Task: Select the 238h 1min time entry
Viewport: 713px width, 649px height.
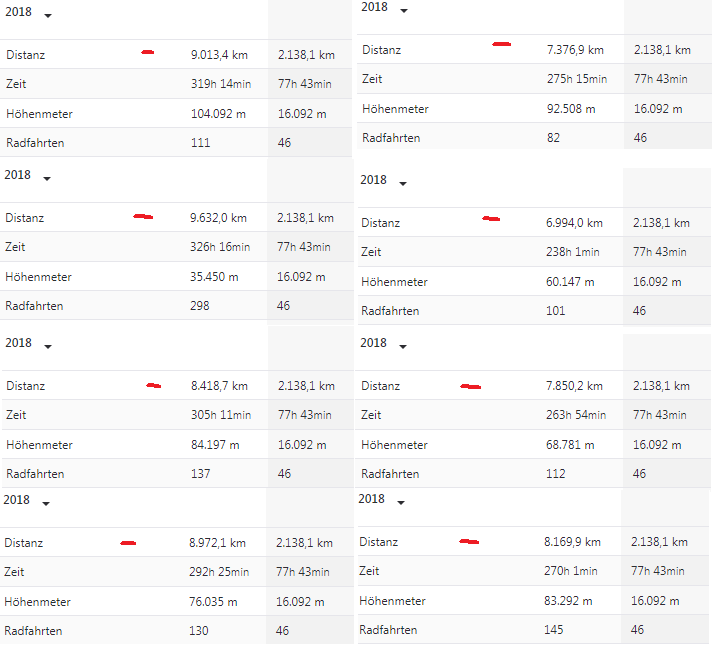Action: [x=573, y=253]
